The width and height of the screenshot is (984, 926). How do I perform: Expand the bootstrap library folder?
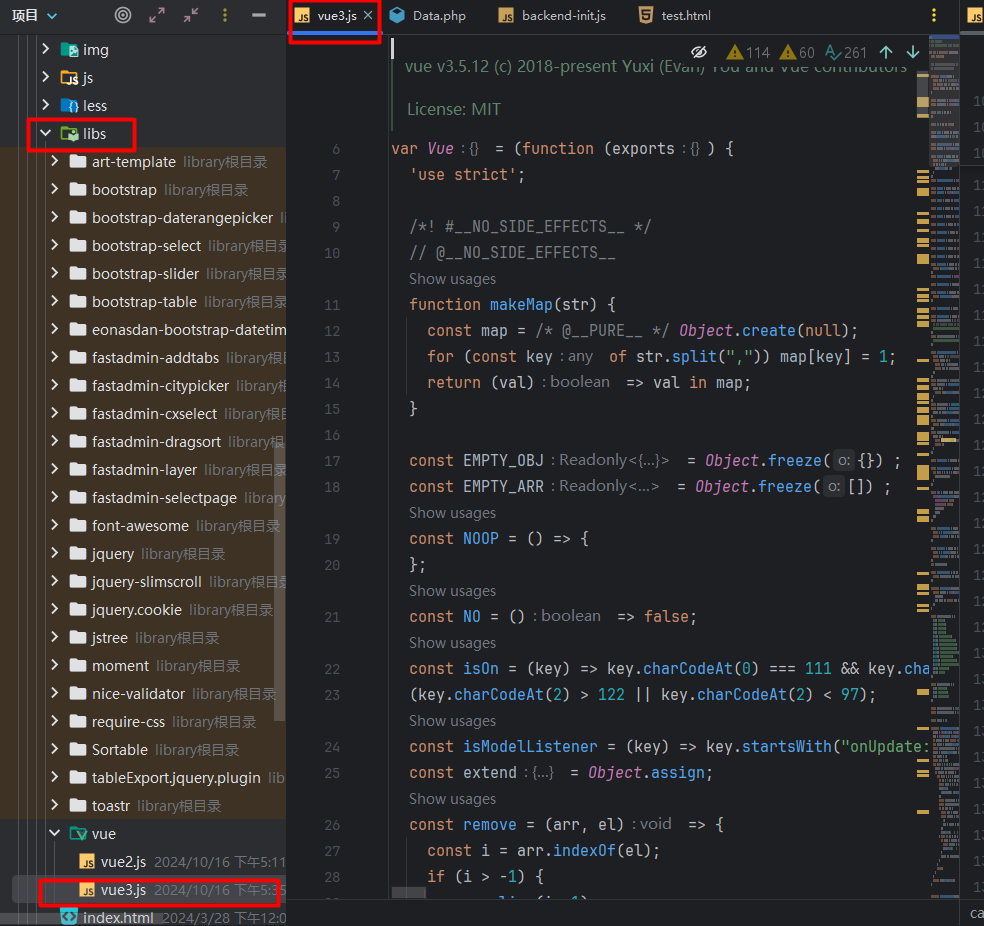tap(55, 189)
